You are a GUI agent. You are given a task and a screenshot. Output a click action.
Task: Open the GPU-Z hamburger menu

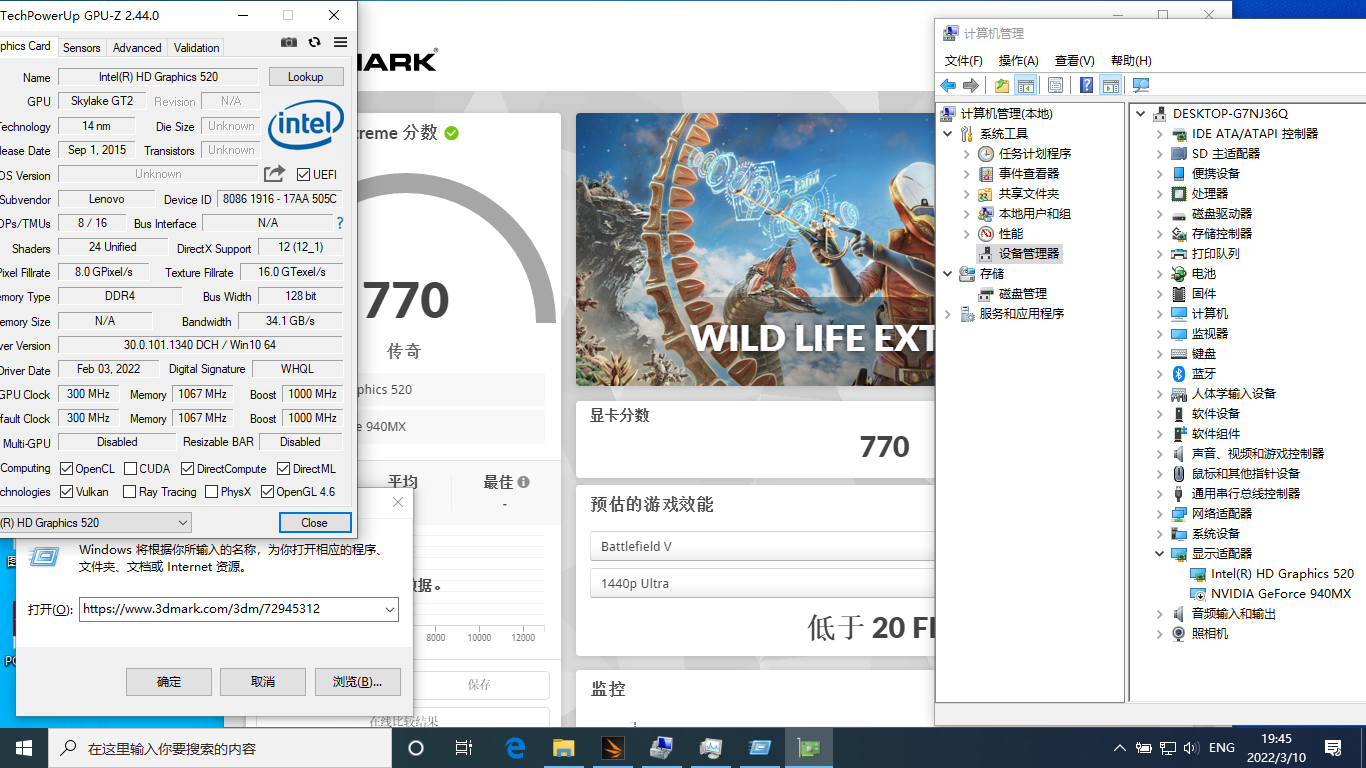point(340,42)
